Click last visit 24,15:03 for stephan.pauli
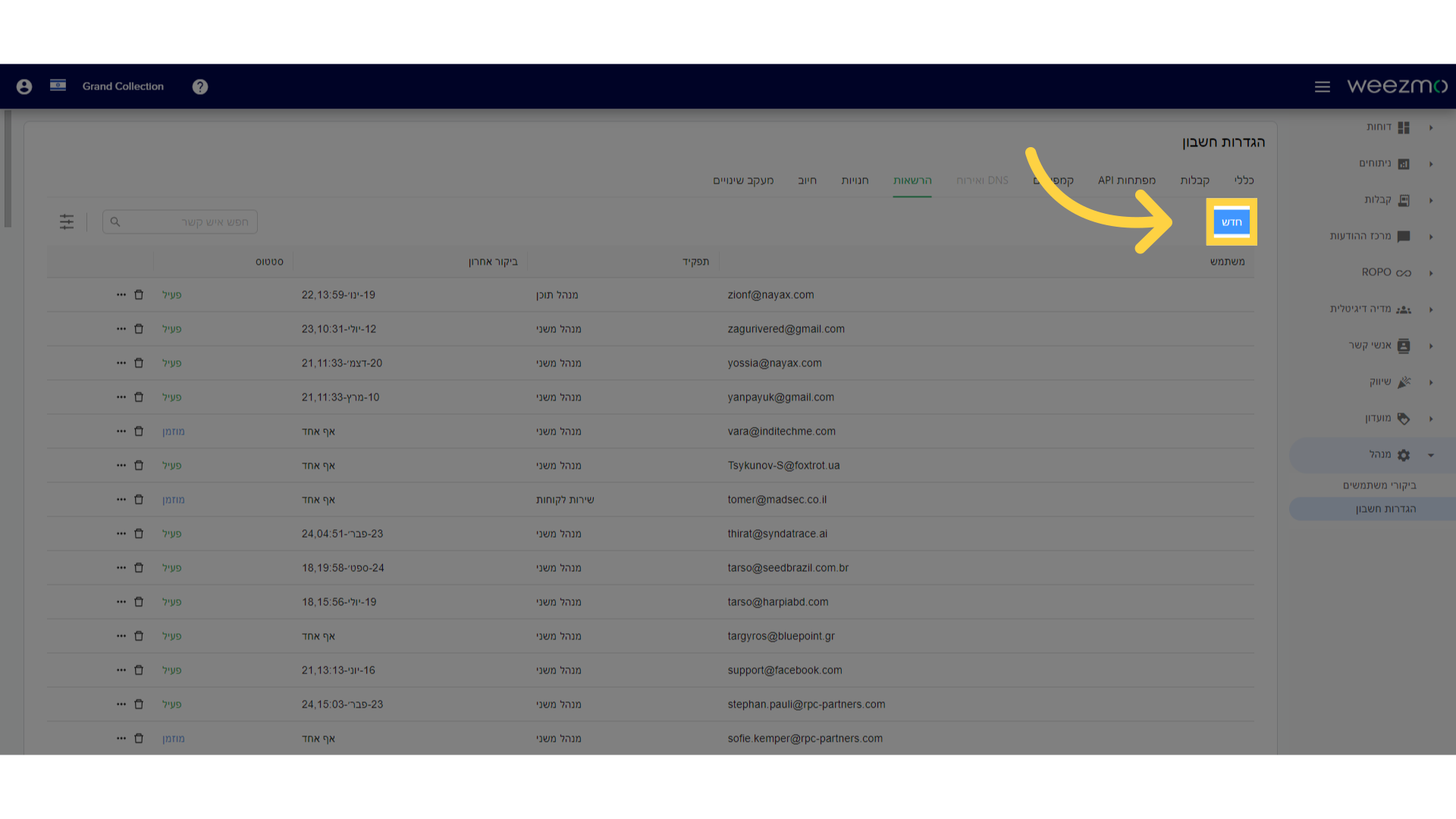The width and height of the screenshot is (1456, 819). coord(342,704)
